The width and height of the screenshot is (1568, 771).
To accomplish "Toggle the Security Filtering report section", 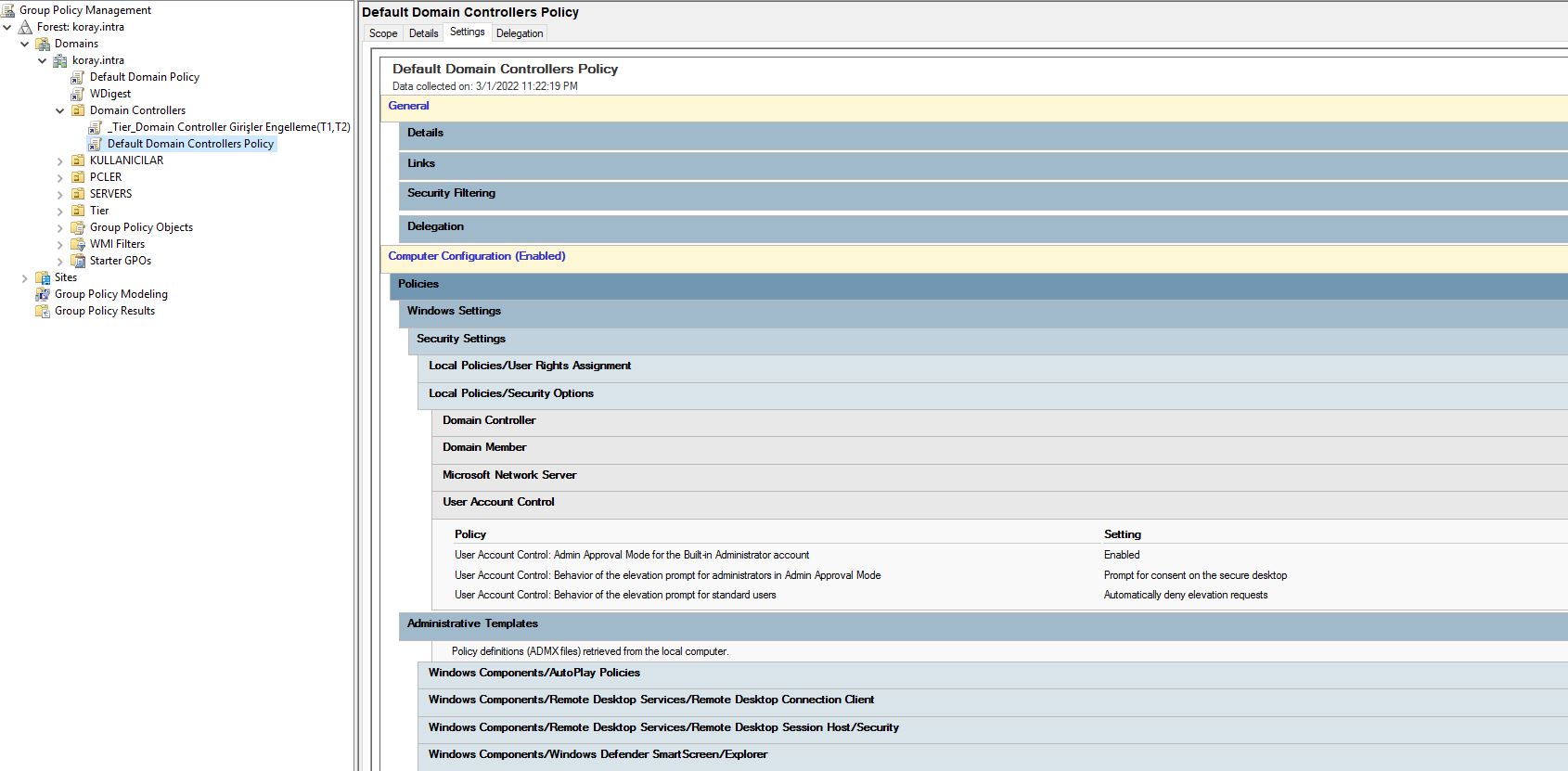I will (x=451, y=193).
